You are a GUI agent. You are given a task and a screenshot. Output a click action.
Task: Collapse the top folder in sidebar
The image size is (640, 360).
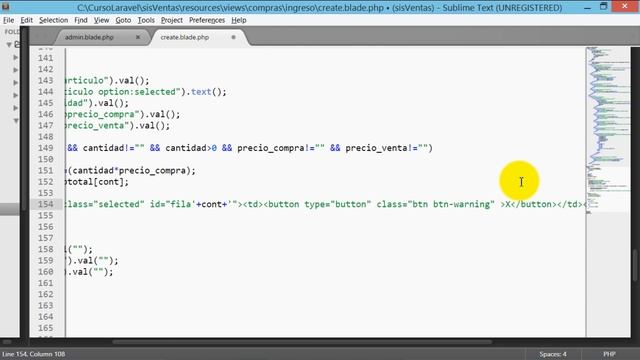click(9, 44)
